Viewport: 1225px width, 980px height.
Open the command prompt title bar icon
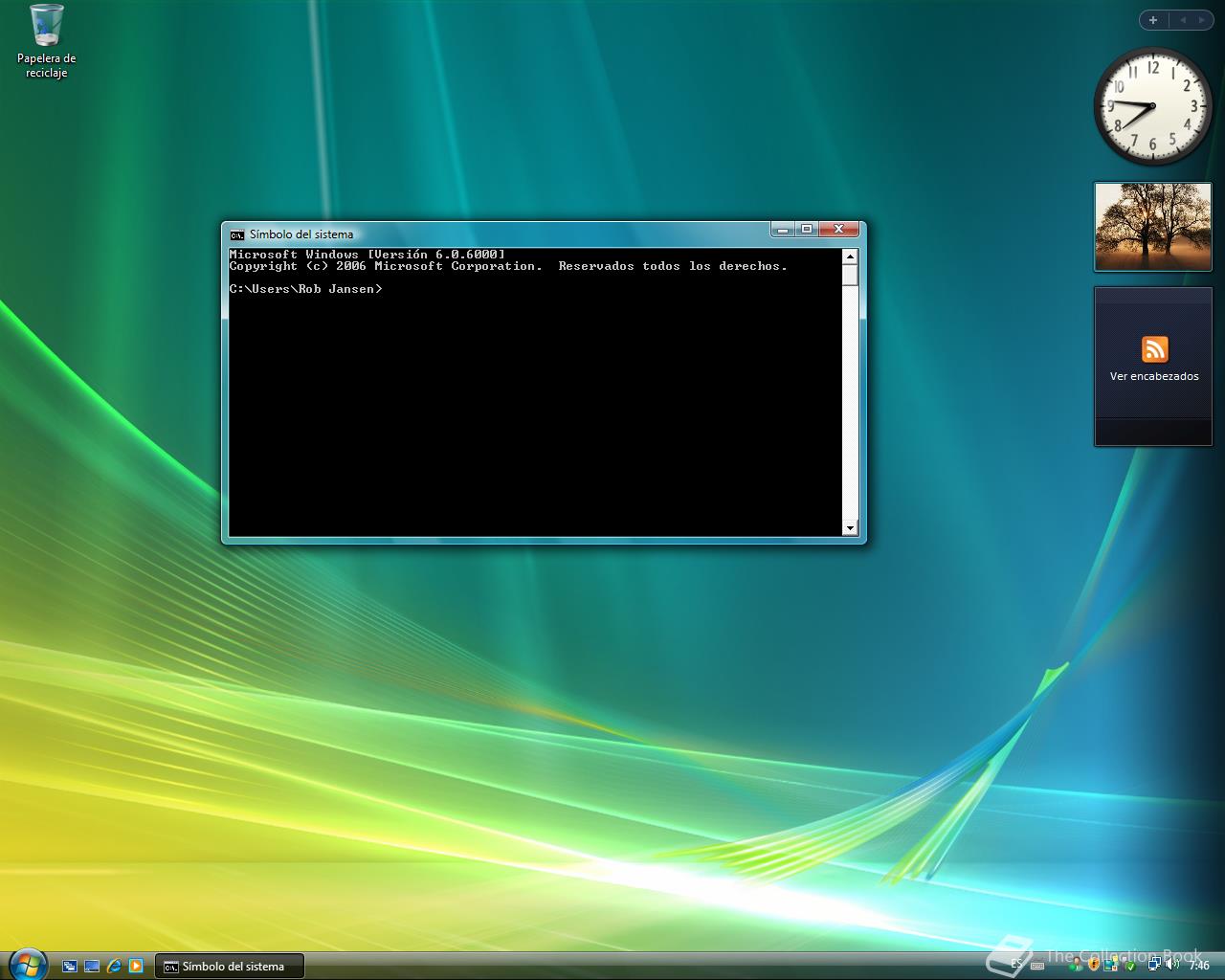click(236, 234)
